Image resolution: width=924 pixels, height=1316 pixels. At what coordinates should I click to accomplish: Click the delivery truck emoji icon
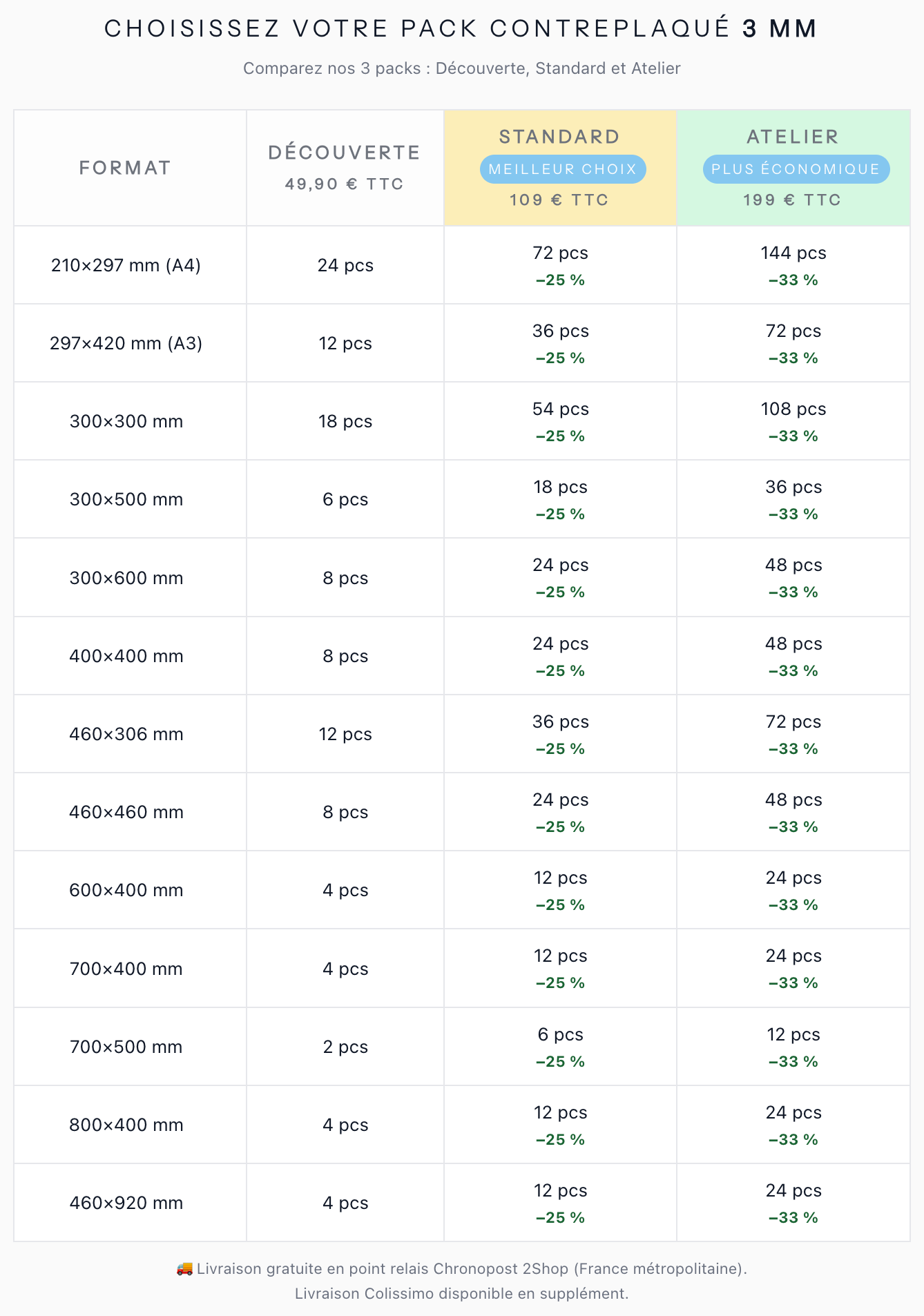point(184,1268)
